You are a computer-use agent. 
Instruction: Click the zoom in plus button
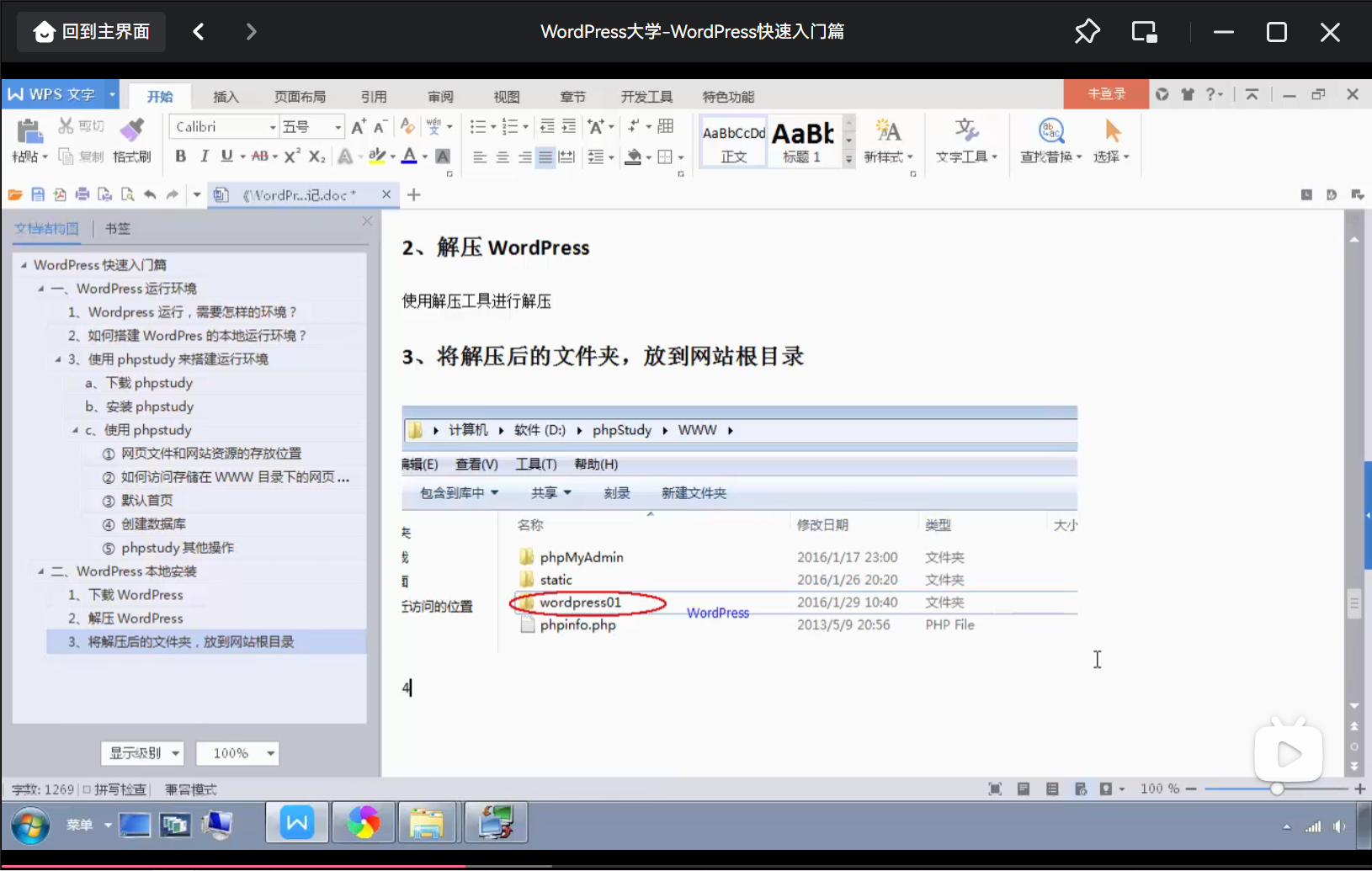[x=1359, y=789]
